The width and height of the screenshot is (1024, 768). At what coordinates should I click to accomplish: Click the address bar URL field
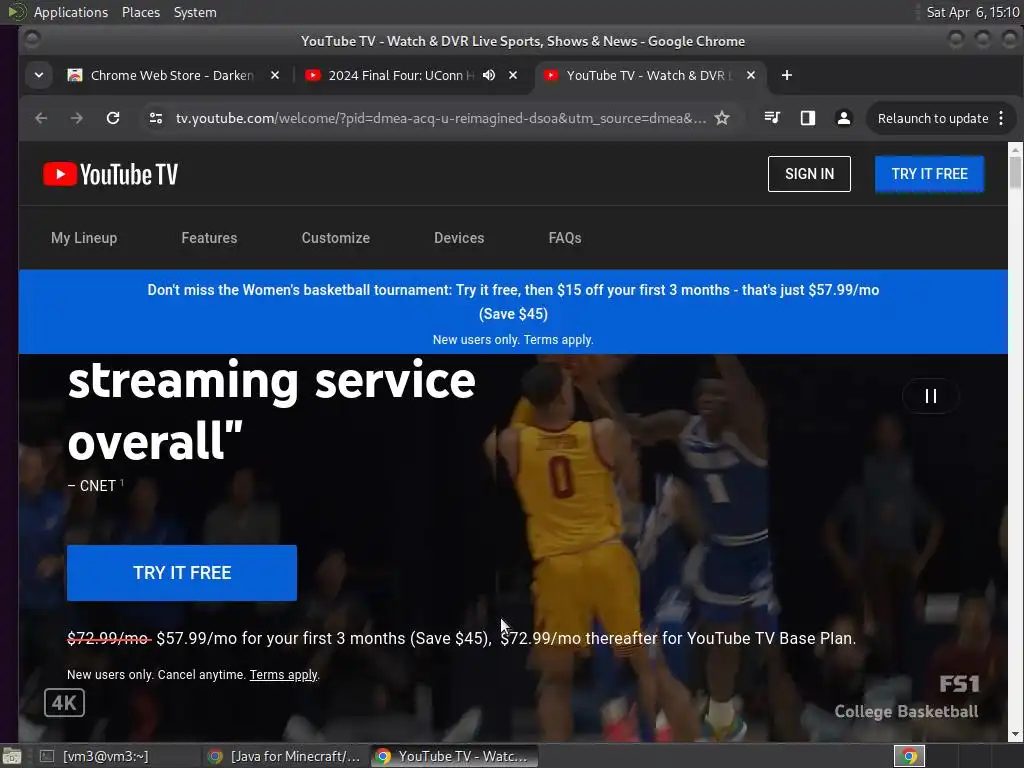click(441, 118)
